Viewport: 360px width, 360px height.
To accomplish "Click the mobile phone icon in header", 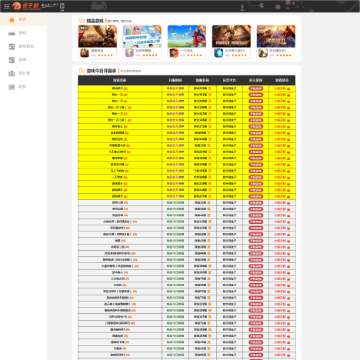I will 62,6.
